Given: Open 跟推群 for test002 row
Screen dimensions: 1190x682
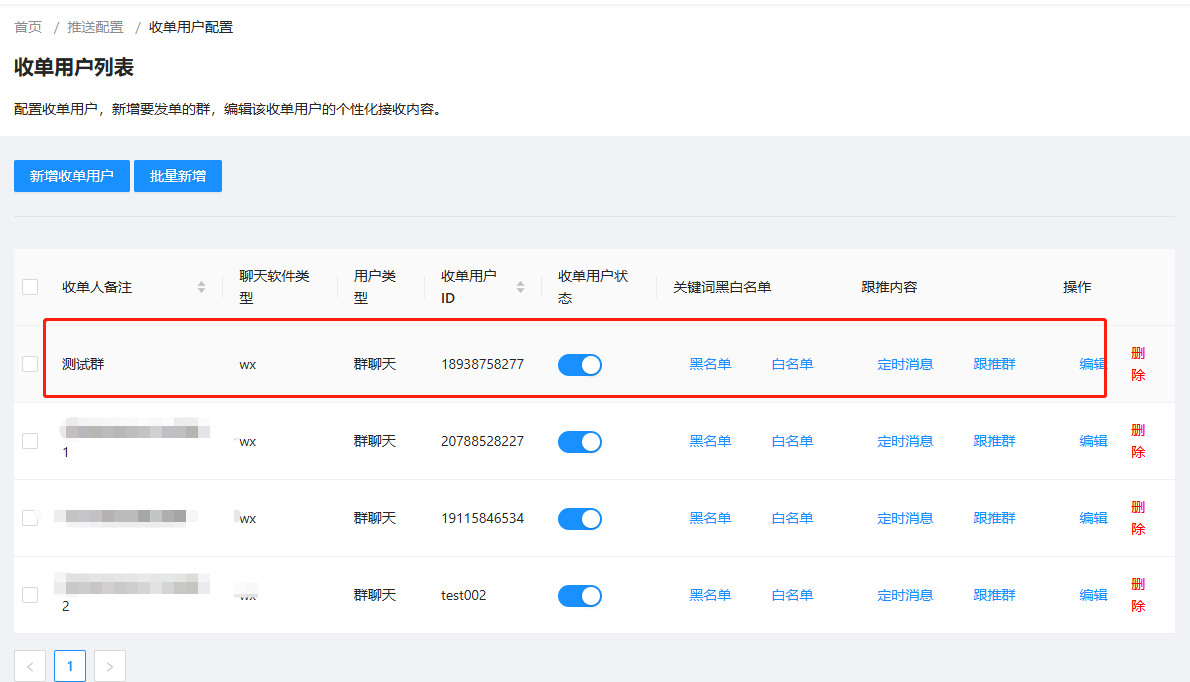Looking at the screenshot, I should (994, 595).
